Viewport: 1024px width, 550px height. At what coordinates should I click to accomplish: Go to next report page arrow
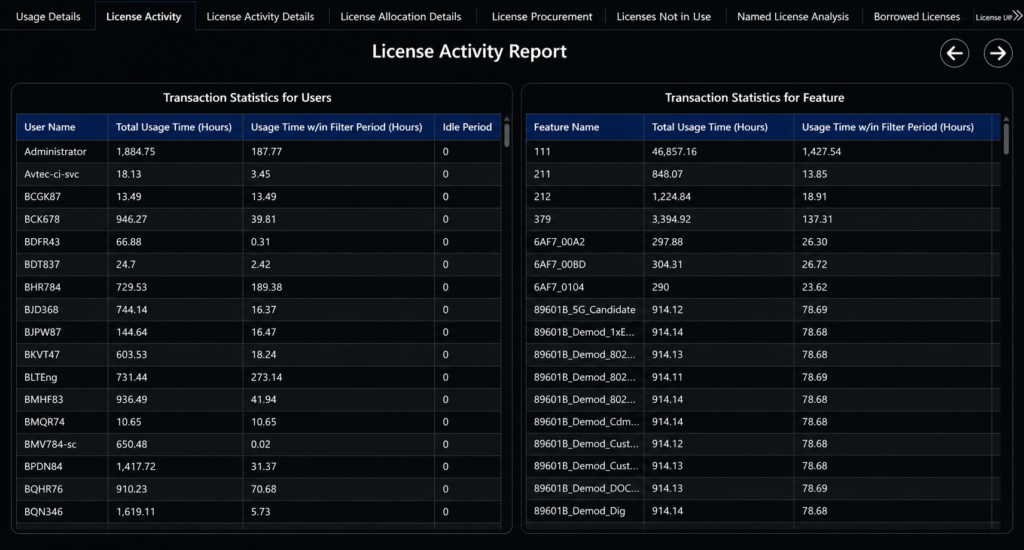tap(998, 53)
